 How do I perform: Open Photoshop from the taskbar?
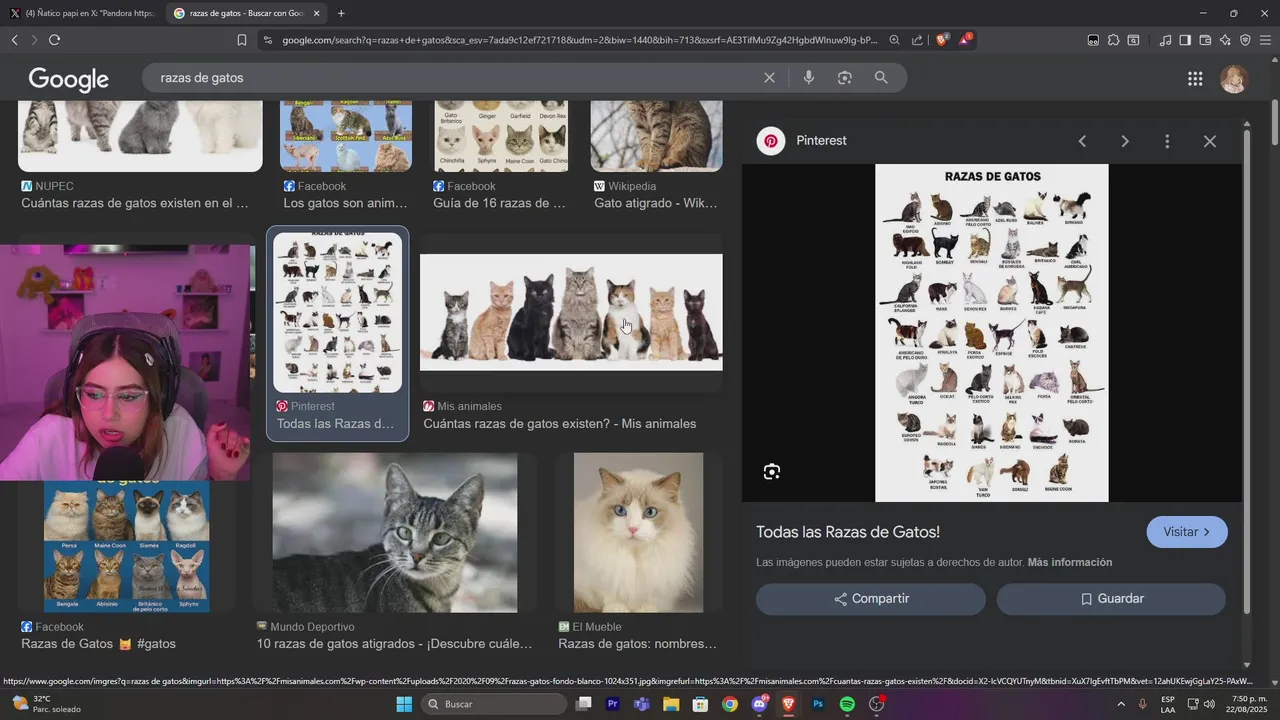(818, 704)
